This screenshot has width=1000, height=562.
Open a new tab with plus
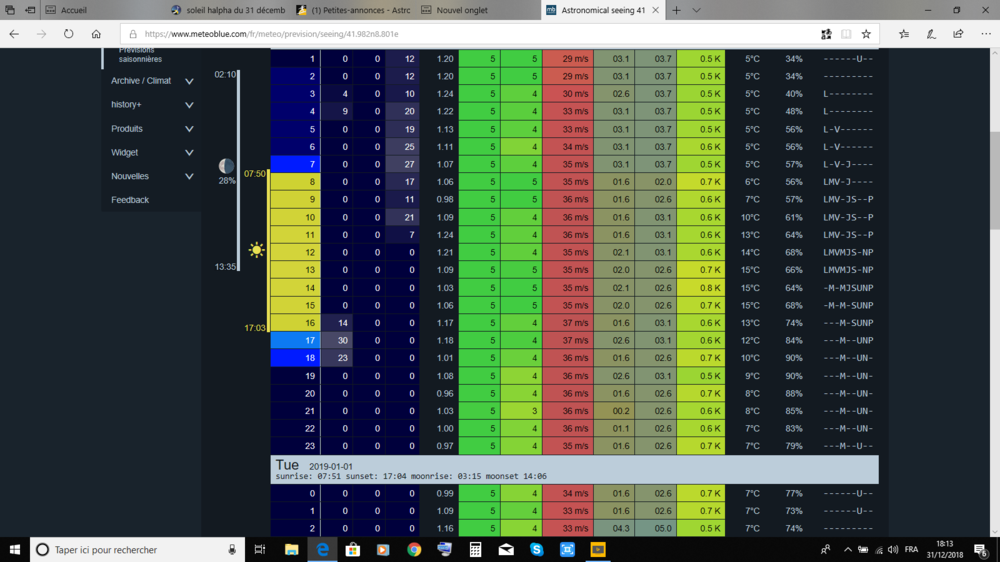[676, 10]
